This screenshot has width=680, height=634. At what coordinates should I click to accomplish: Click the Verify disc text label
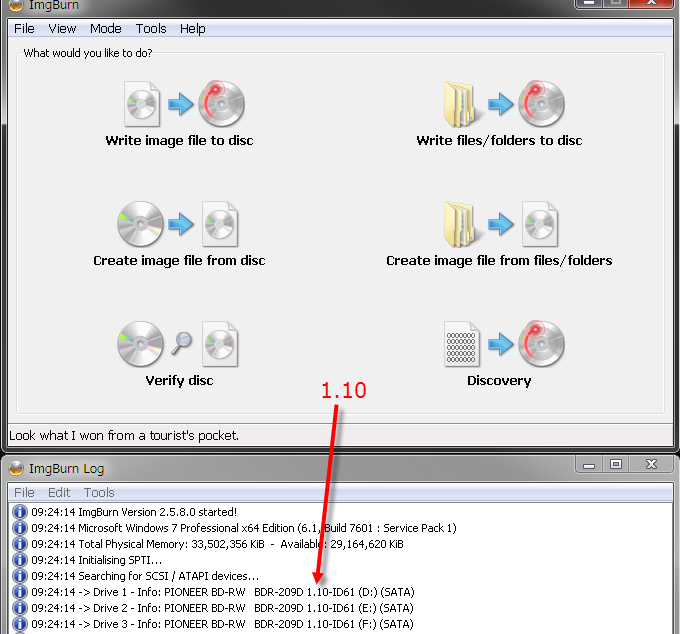point(179,381)
